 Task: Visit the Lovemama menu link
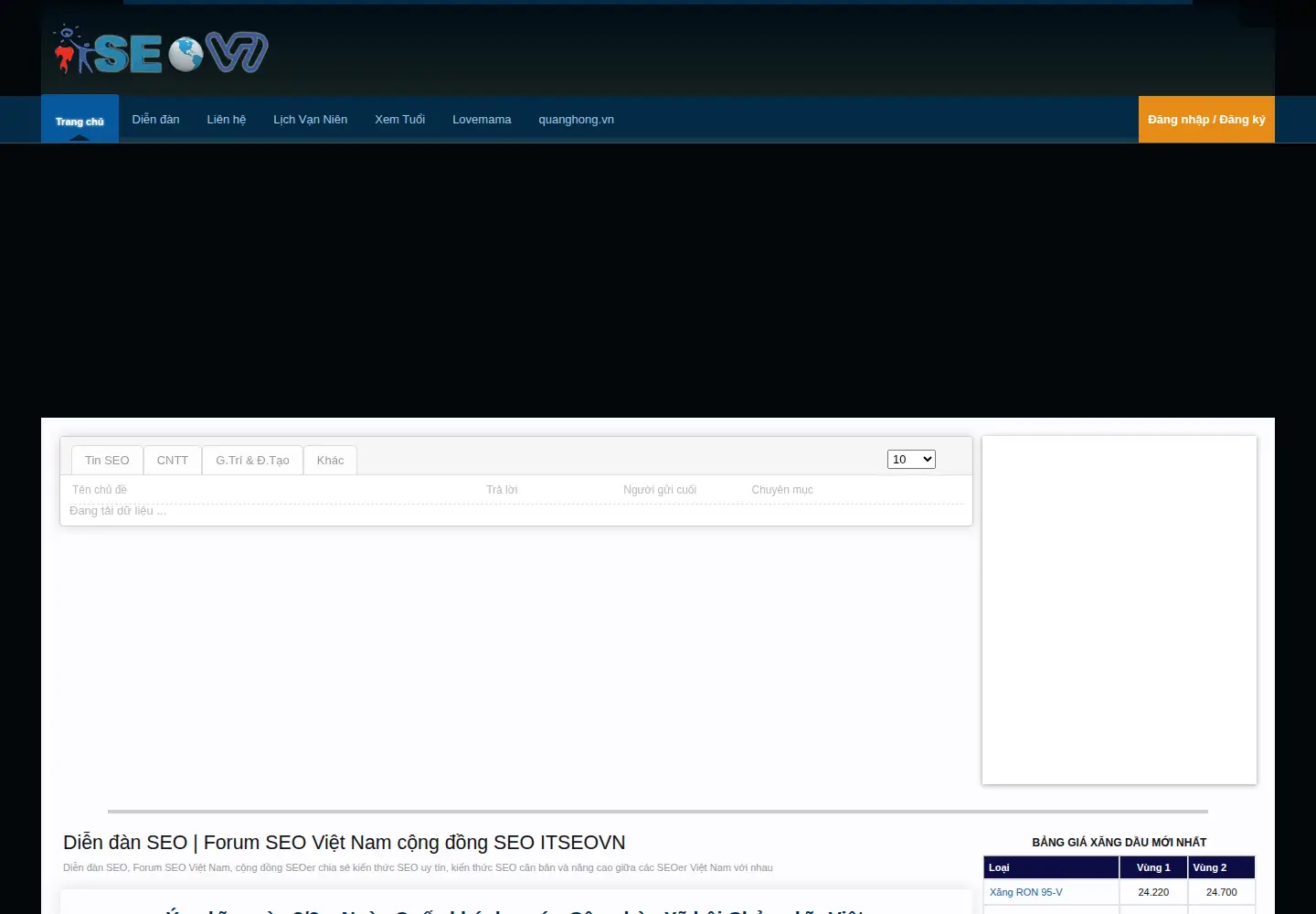[482, 120]
